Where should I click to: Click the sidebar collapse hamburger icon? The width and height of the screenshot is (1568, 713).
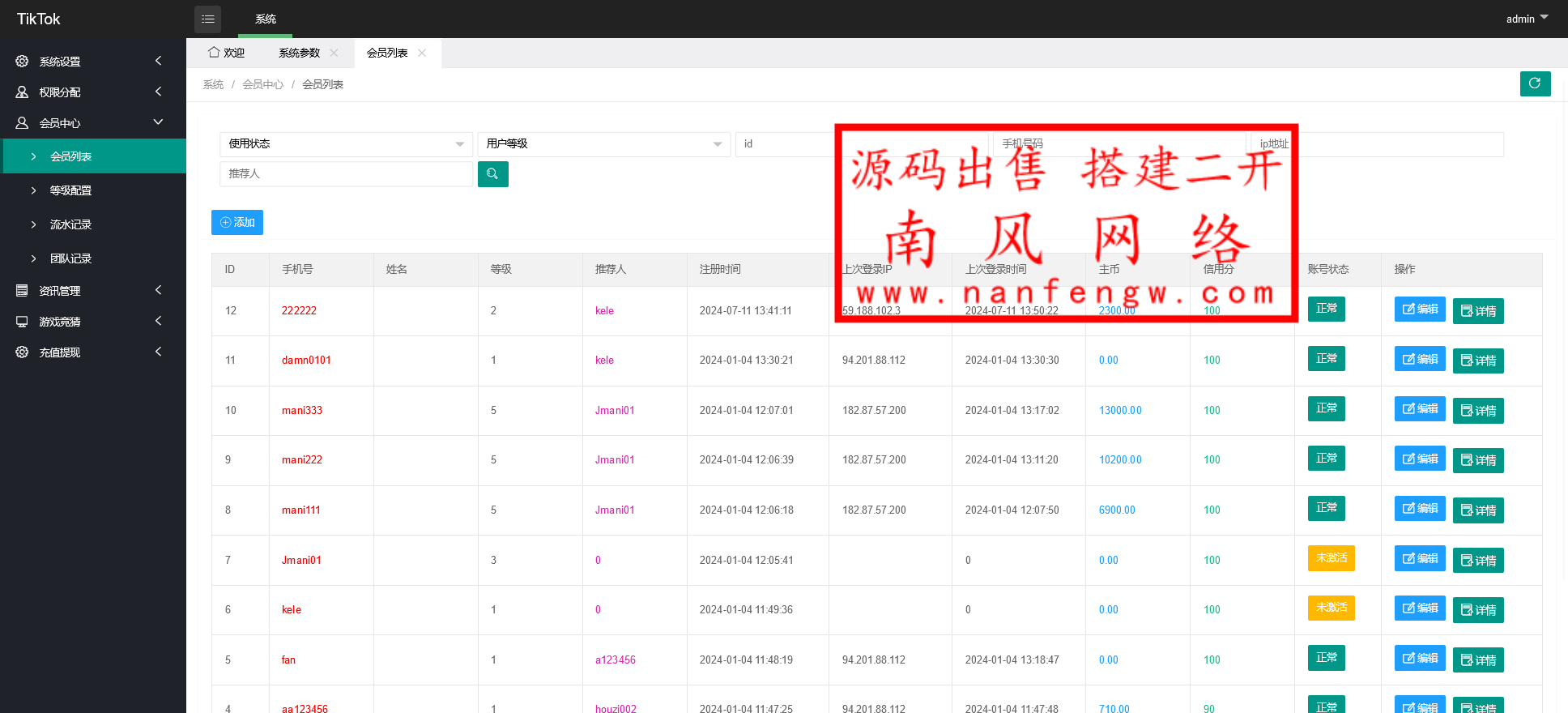click(207, 19)
